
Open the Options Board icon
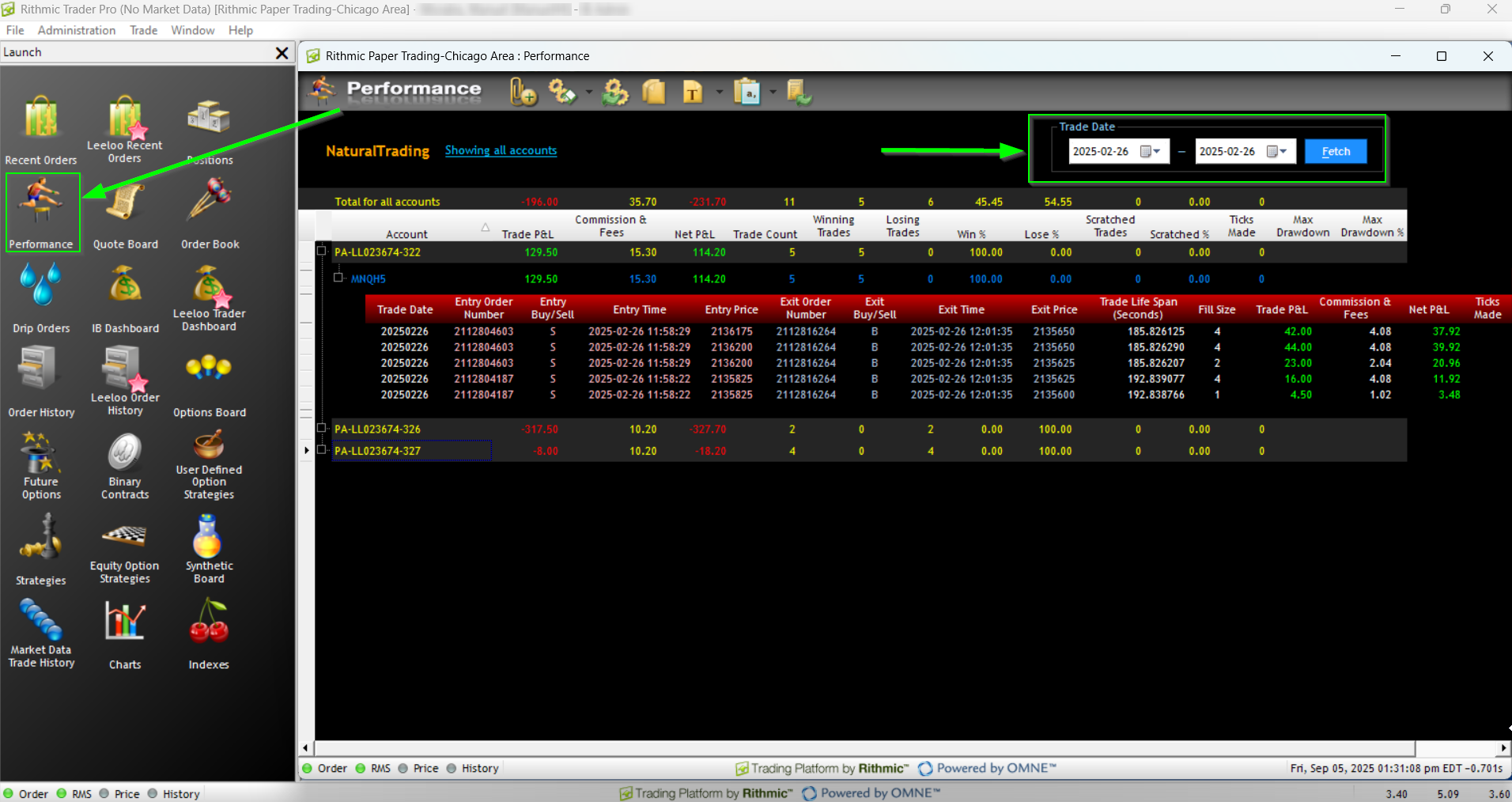(x=209, y=383)
